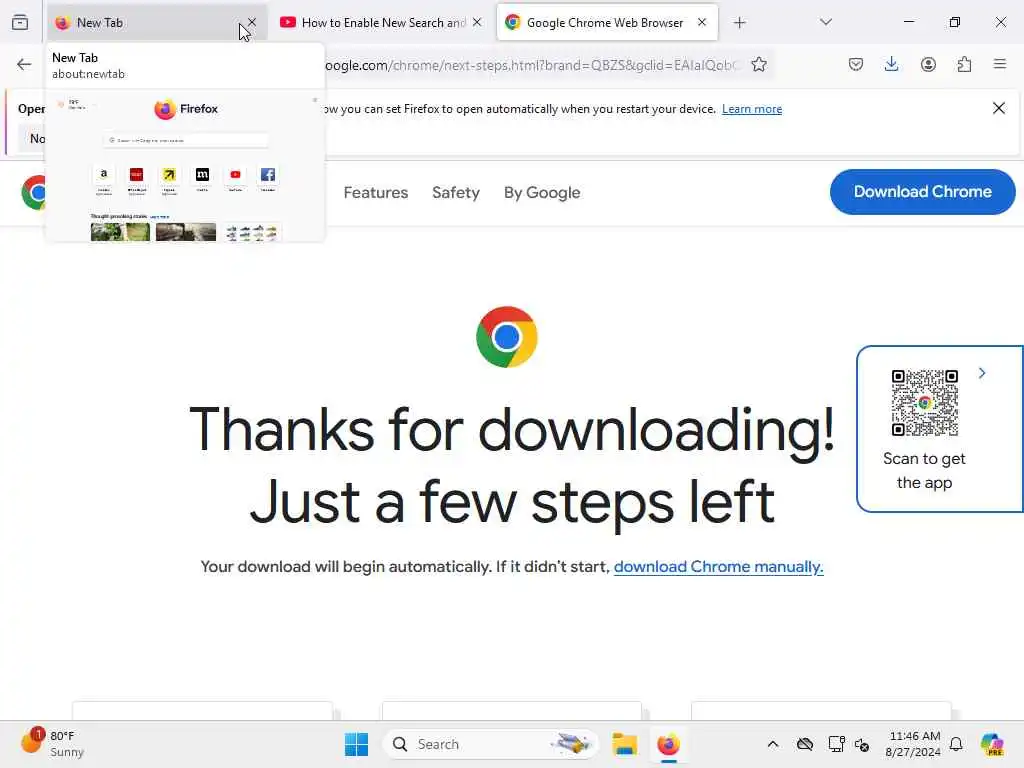Click the Firefox taskbar icon
The image size is (1024, 768).
tap(668, 744)
